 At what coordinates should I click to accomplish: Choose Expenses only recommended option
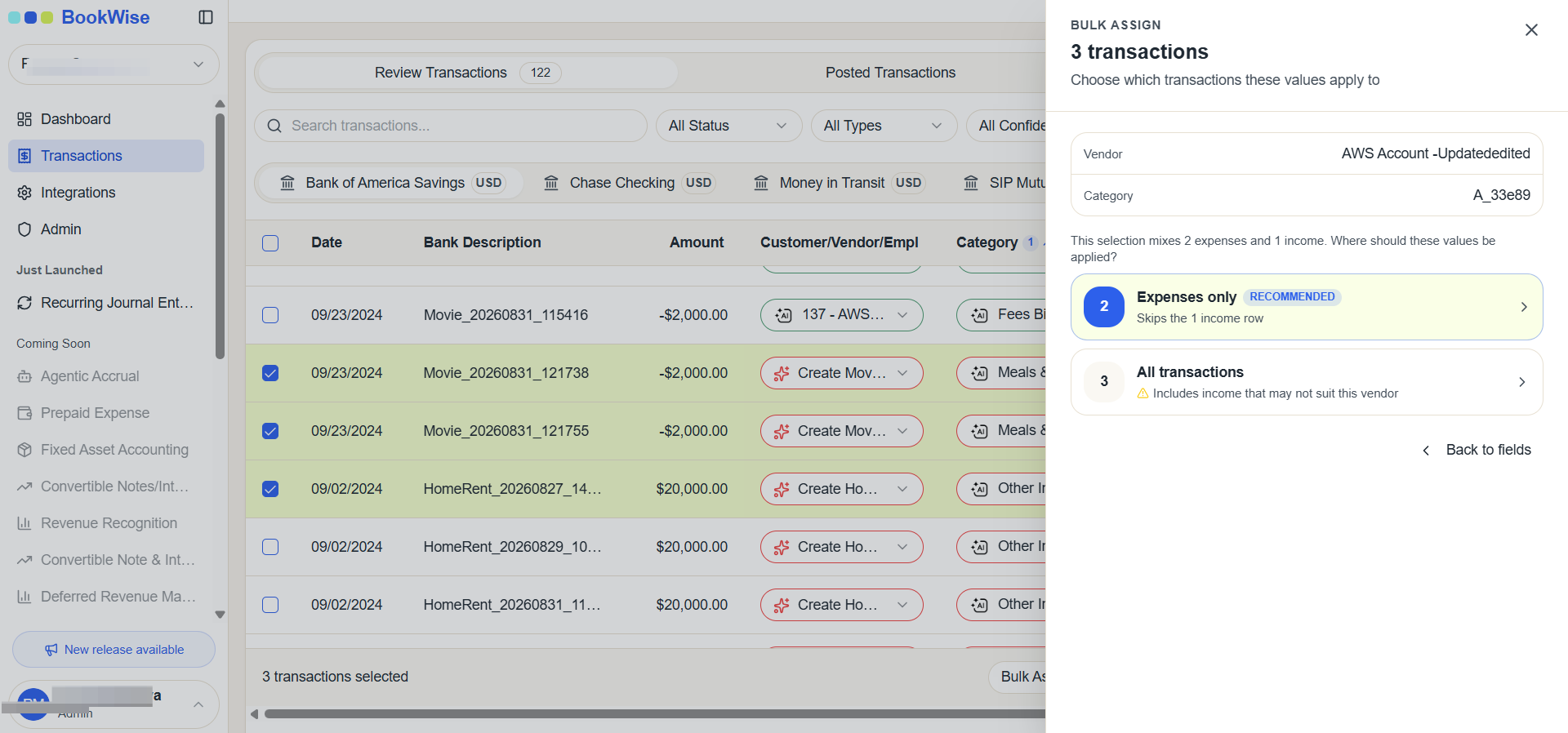pos(1307,307)
